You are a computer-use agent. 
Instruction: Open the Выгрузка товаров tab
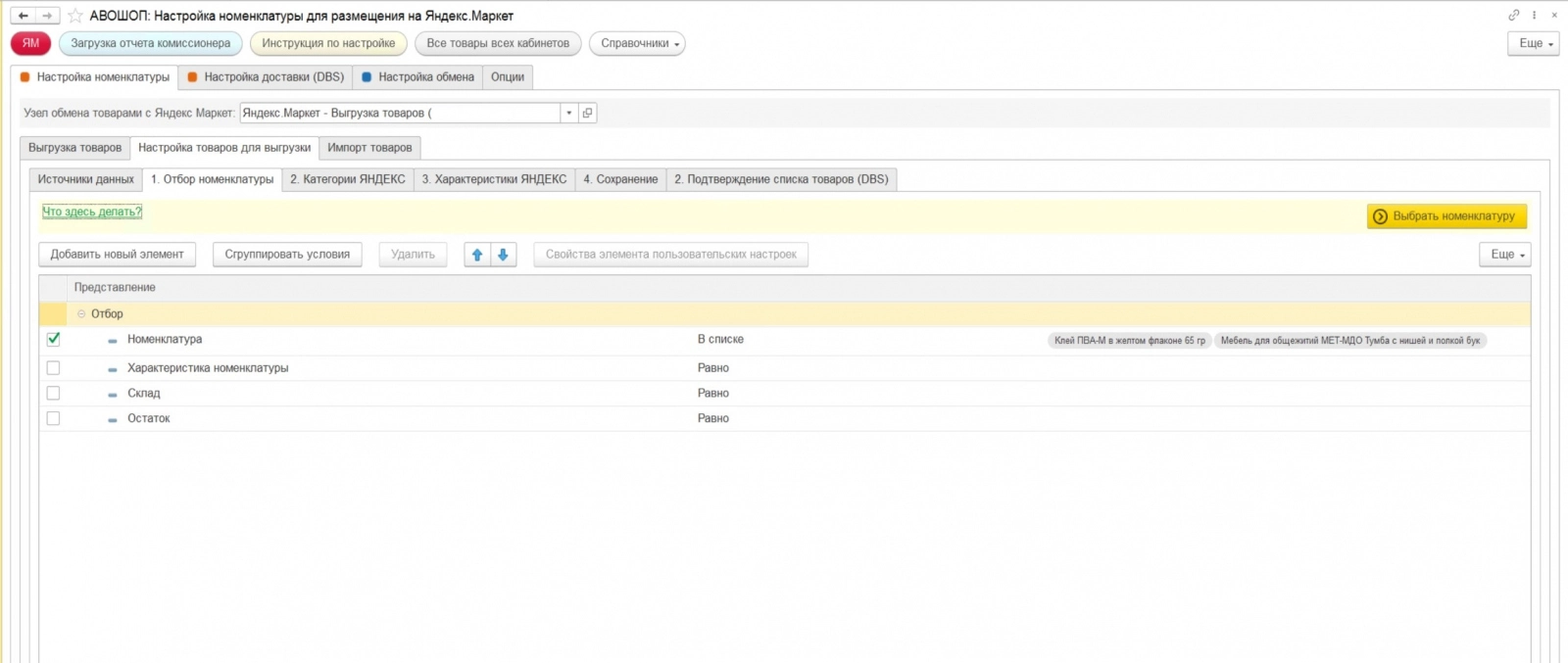(x=74, y=148)
